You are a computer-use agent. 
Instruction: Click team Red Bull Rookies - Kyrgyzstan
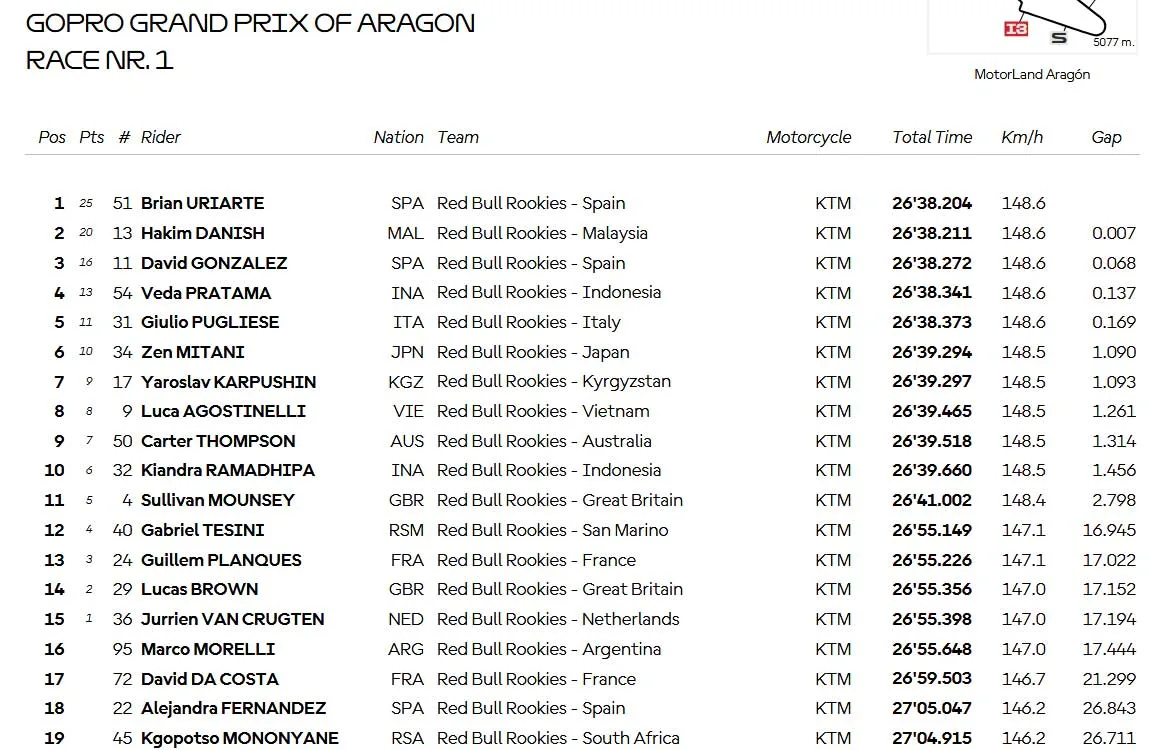[x=554, y=382]
